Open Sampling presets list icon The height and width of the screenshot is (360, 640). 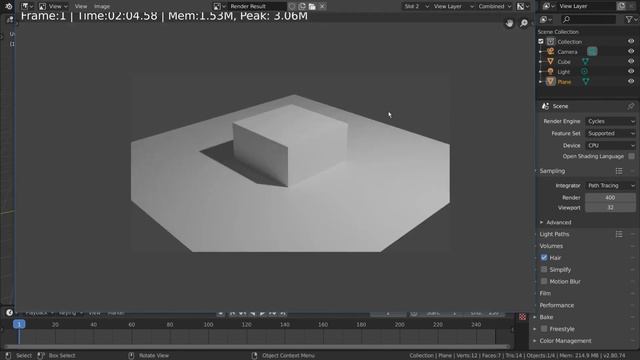(x=619, y=171)
